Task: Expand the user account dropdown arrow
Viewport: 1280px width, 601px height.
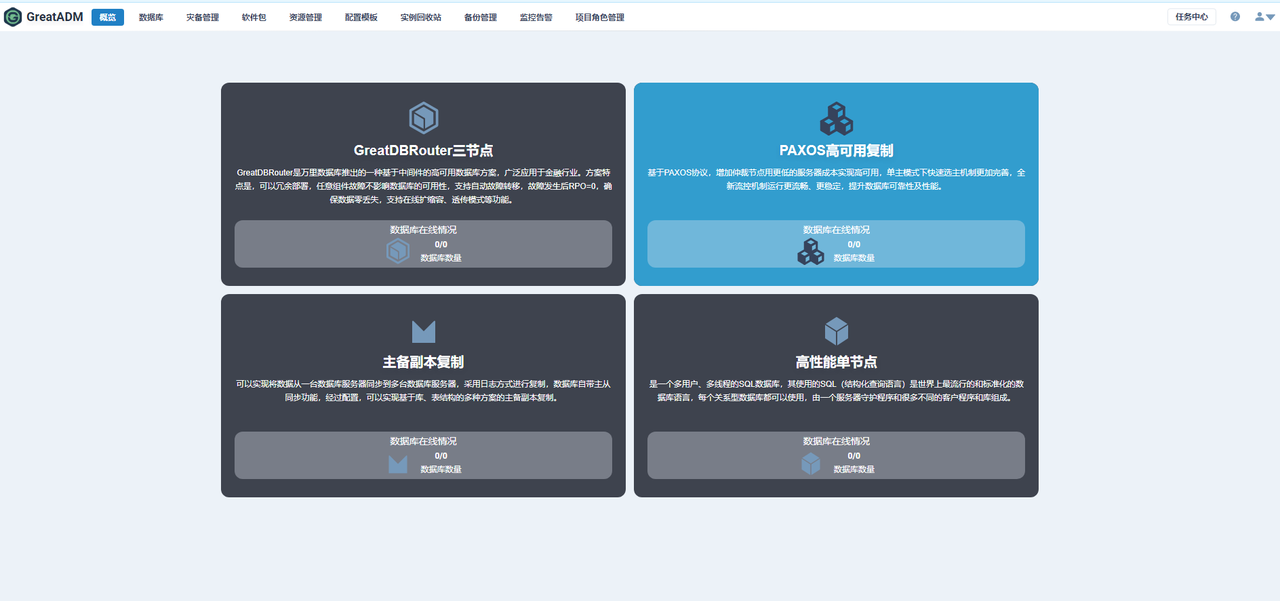Action: click(x=1270, y=16)
